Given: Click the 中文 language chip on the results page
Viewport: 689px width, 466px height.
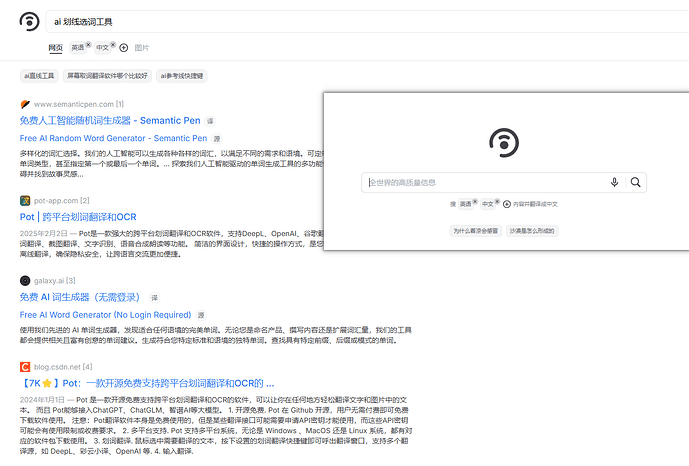Looking at the screenshot, I should coord(102,48).
